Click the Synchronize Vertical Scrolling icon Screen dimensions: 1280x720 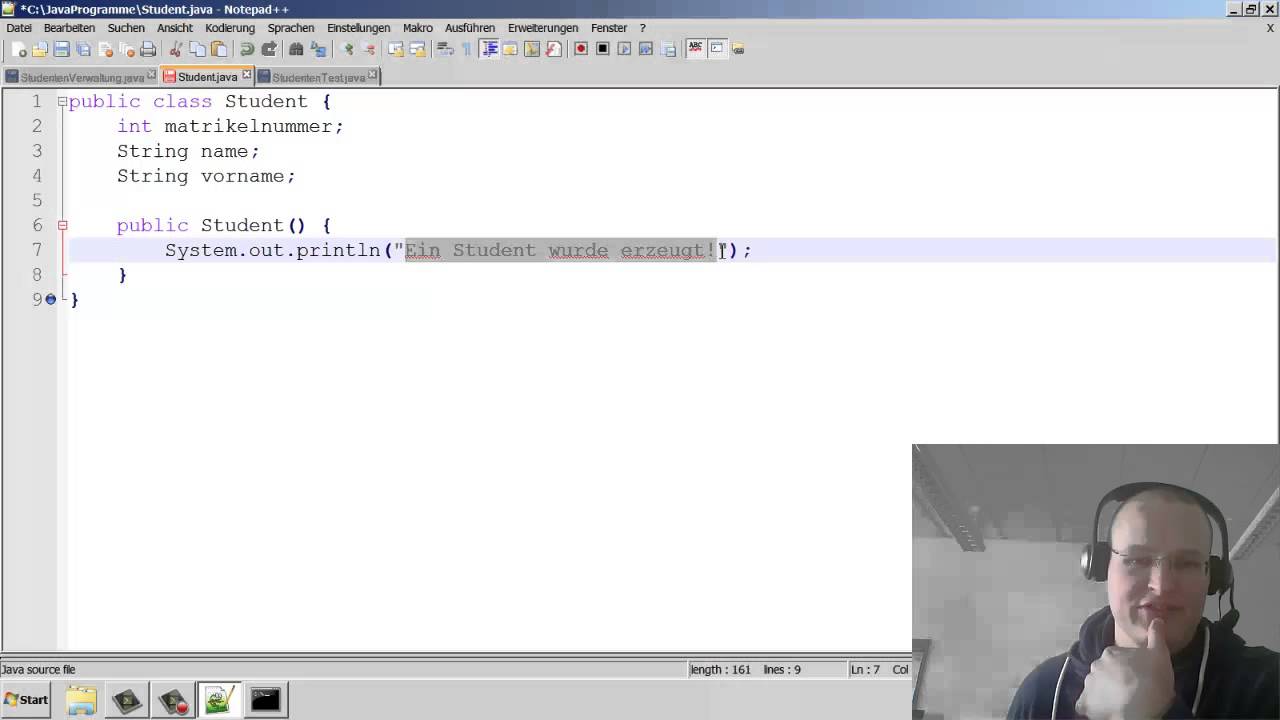click(395, 49)
